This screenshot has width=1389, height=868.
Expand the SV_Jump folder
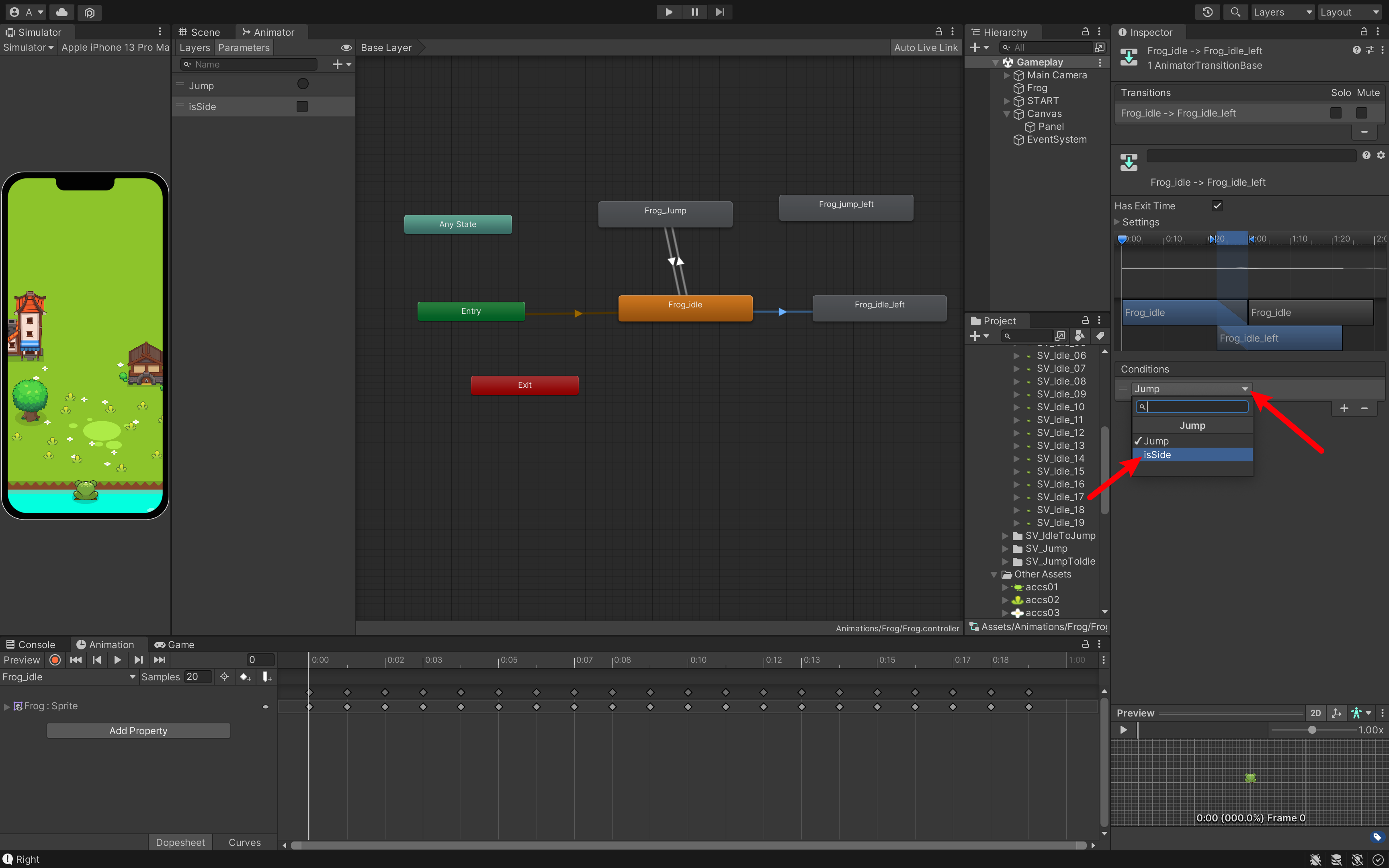pos(1006,548)
